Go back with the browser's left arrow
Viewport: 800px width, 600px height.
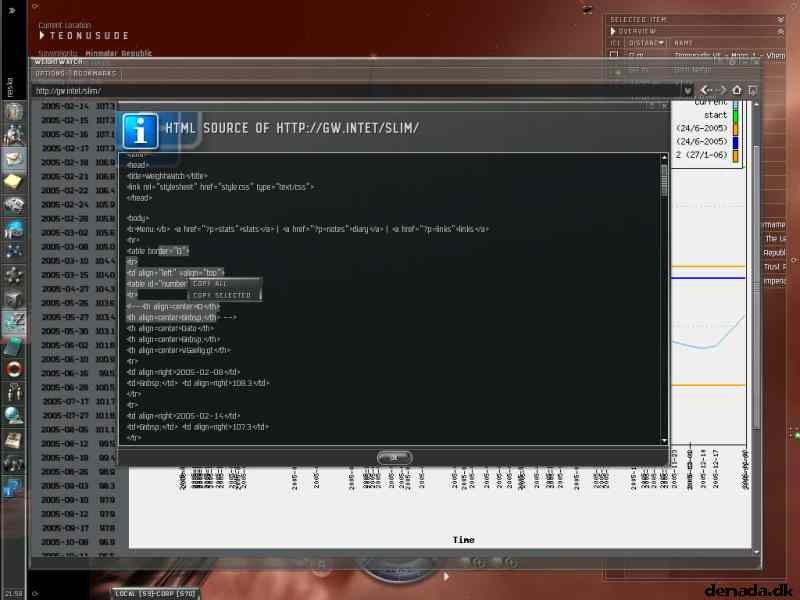[x=706, y=90]
